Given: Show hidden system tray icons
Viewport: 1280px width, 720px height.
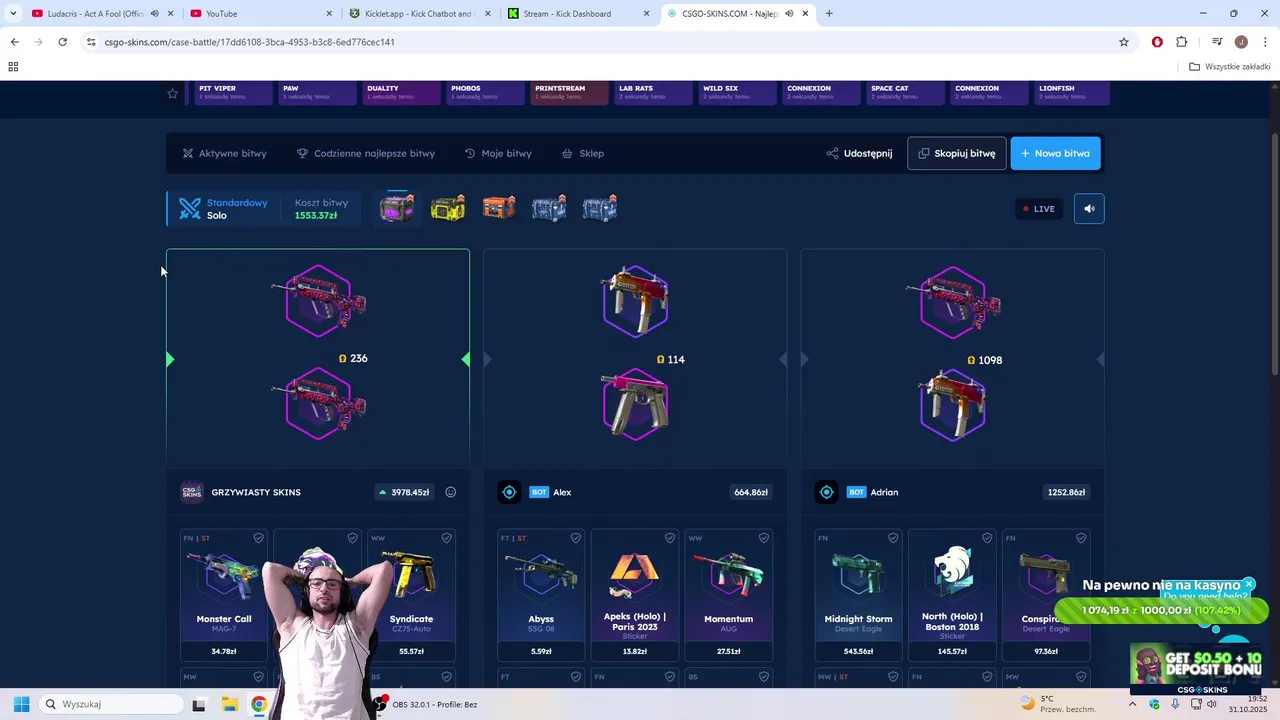Looking at the screenshot, I should pos(1132,704).
